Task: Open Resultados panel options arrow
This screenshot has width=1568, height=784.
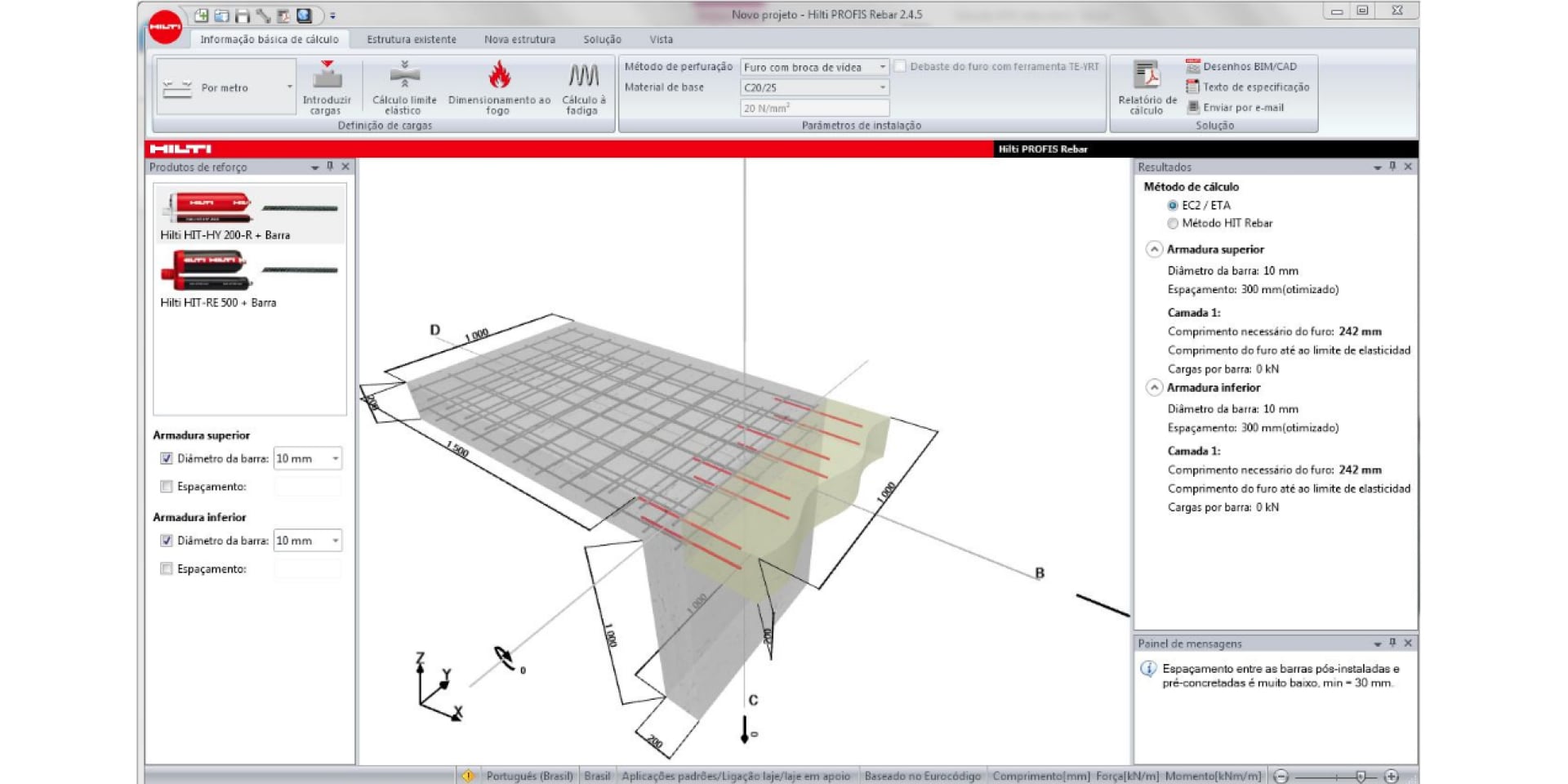Action: (x=1377, y=167)
